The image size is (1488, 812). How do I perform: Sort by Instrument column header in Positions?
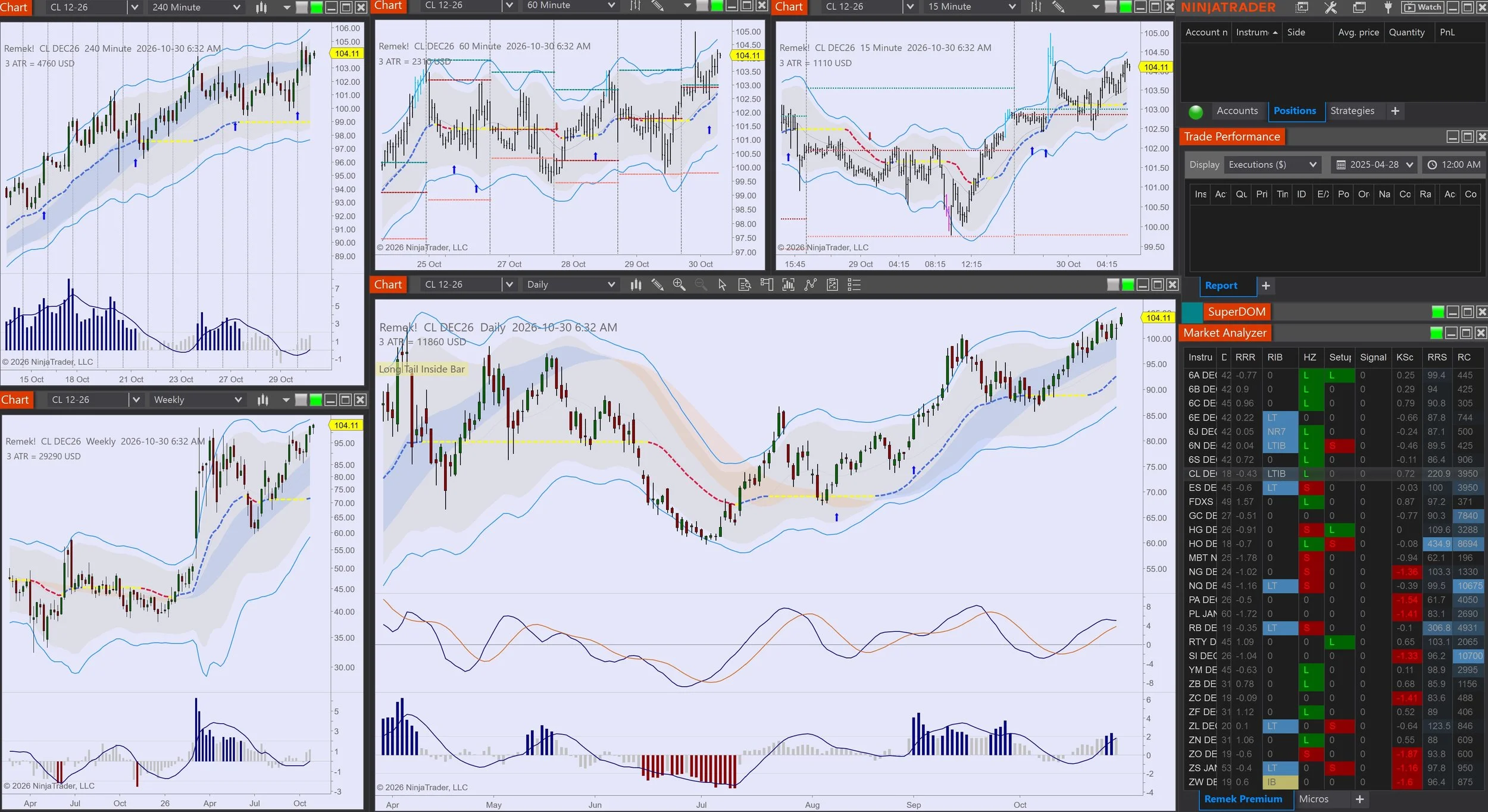pos(1256,32)
